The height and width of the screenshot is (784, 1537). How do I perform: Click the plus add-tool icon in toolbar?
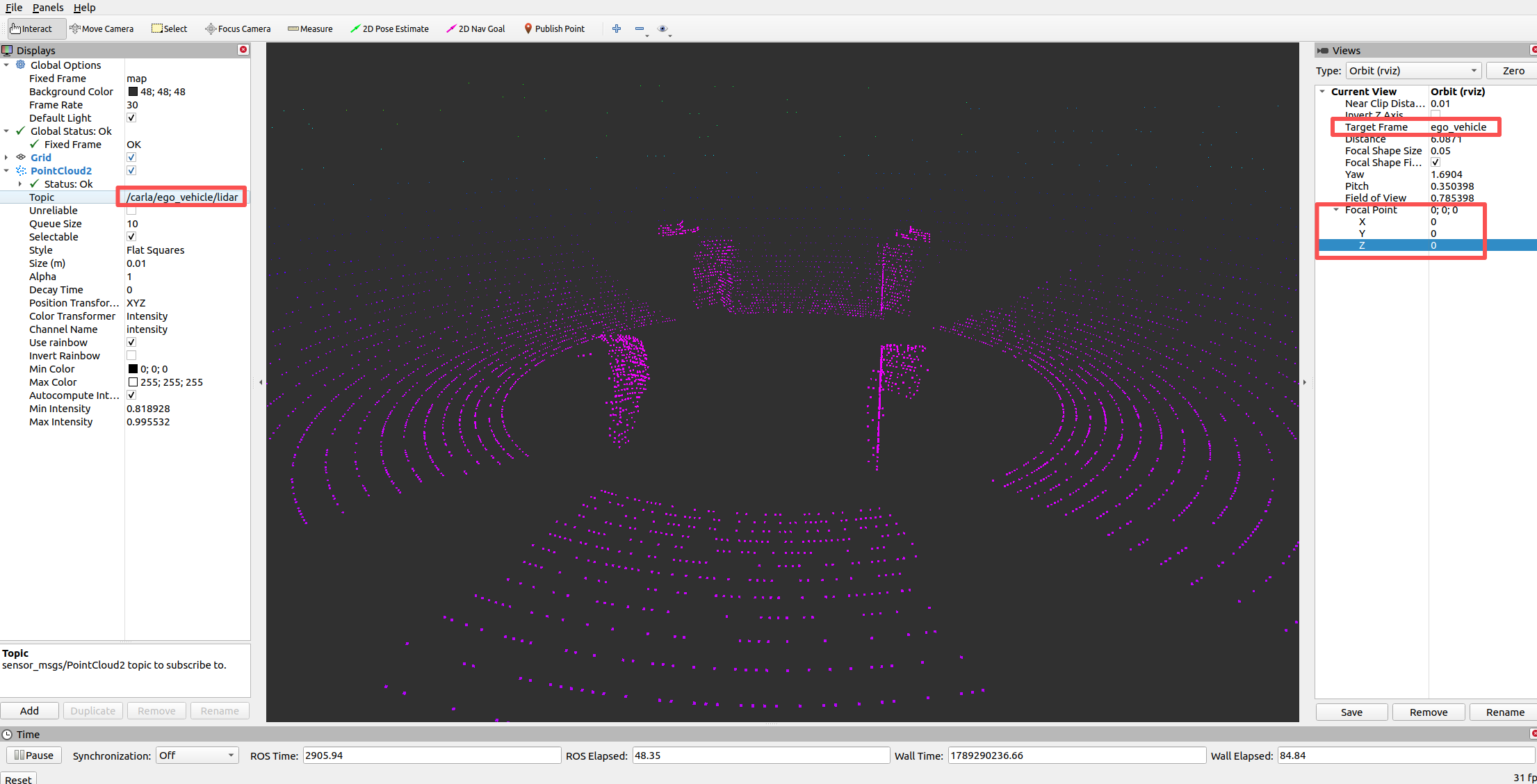coord(617,28)
